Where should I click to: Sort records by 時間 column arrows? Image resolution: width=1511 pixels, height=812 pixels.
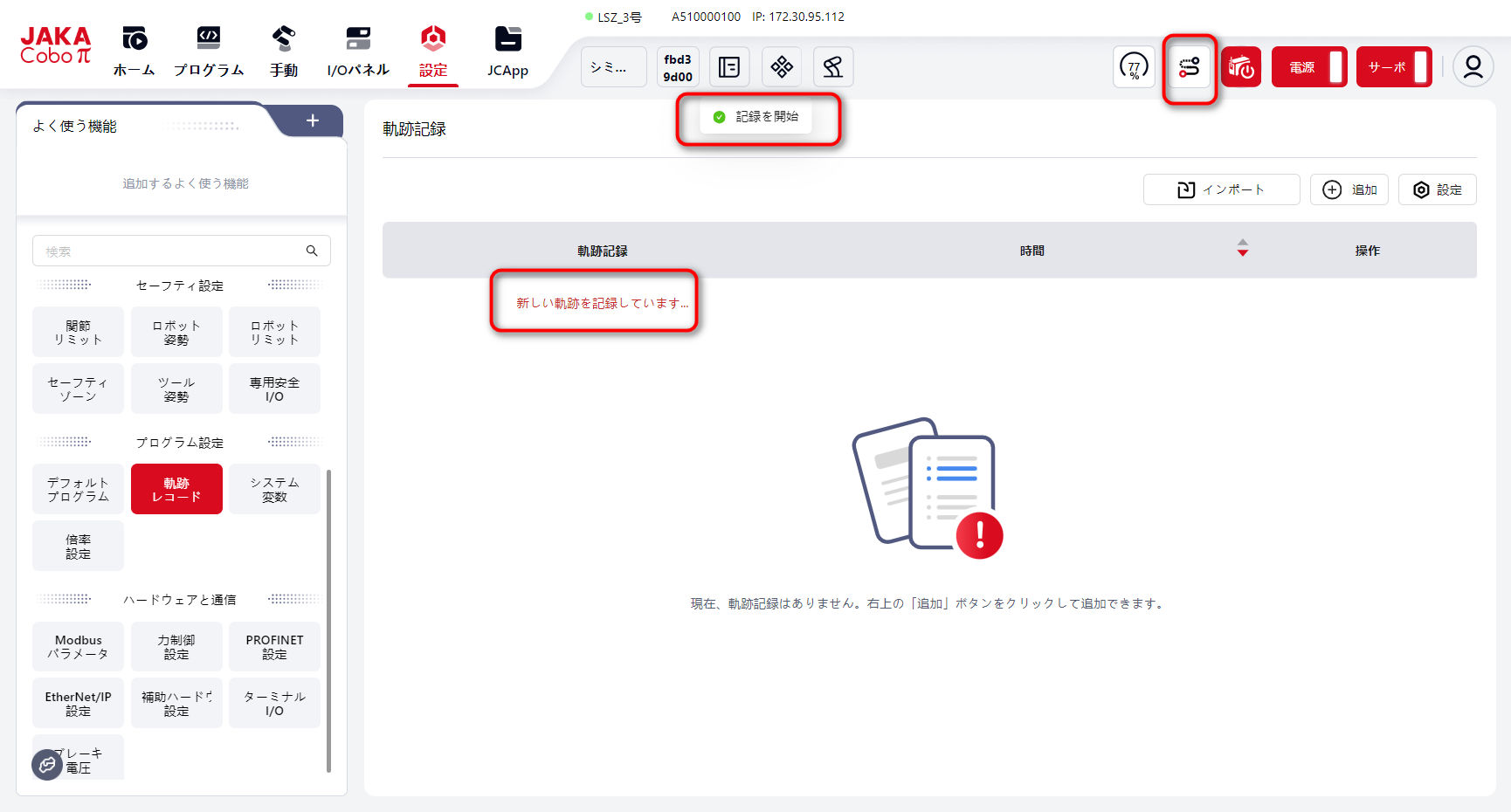tap(1242, 249)
